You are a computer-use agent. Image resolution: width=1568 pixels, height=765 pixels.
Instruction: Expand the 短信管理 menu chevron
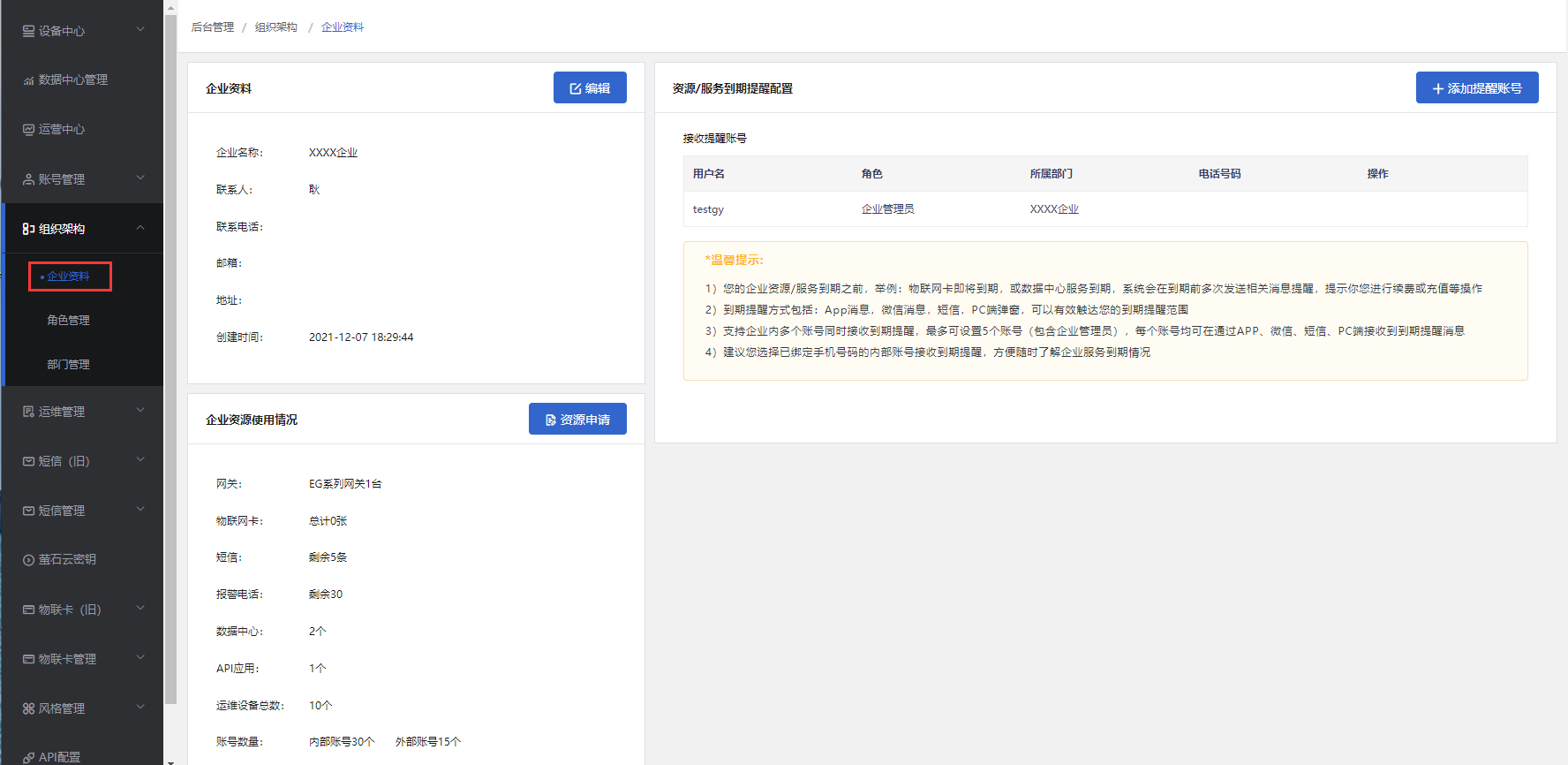[x=140, y=510]
